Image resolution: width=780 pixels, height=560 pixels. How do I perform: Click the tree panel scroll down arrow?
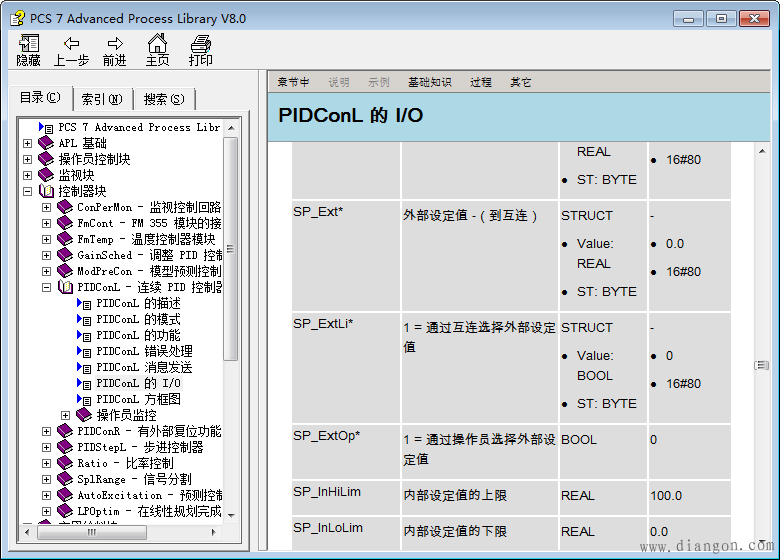[231, 515]
